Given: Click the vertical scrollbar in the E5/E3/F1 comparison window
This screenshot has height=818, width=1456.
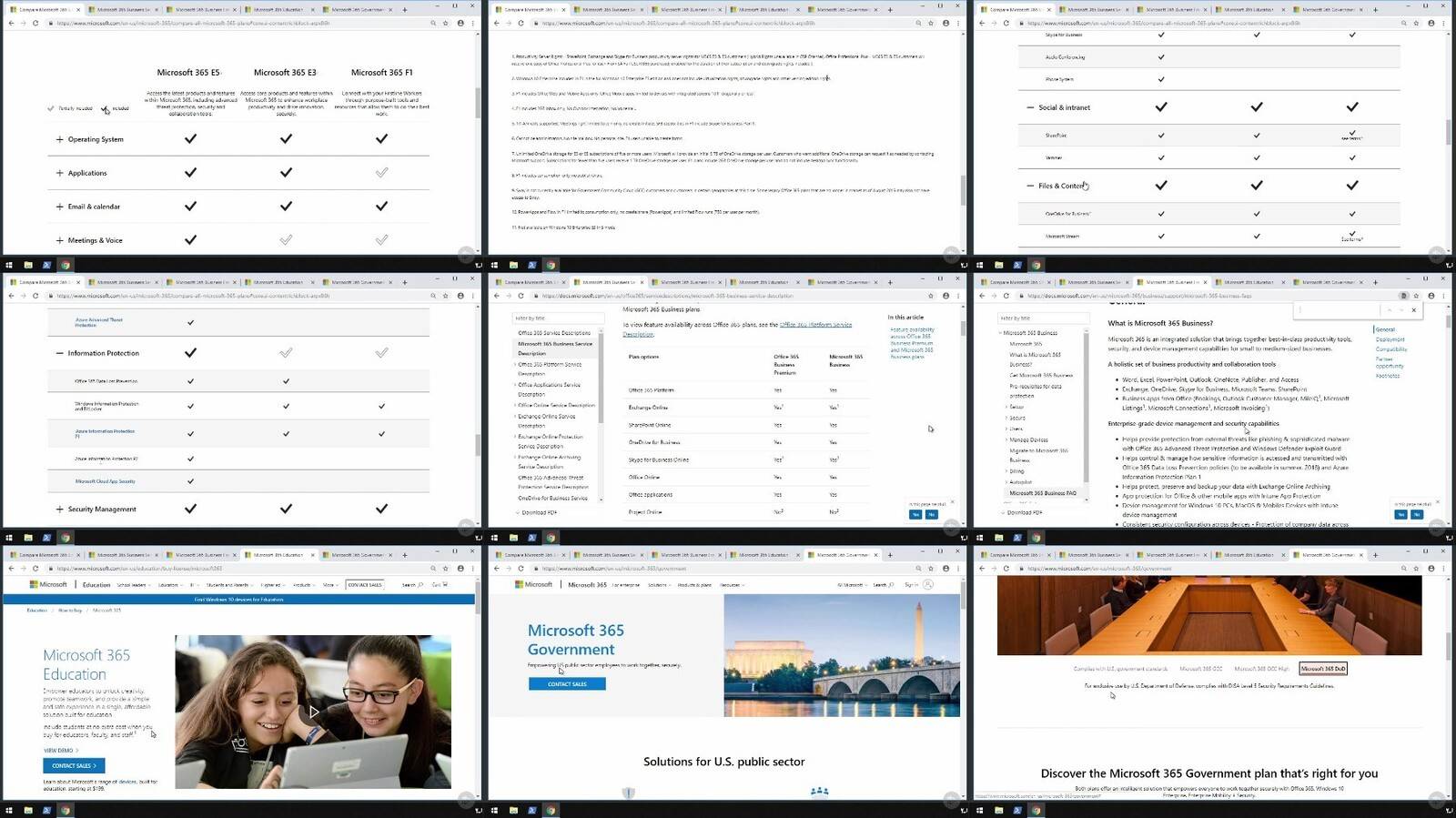Looking at the screenshot, I should click(477, 103).
